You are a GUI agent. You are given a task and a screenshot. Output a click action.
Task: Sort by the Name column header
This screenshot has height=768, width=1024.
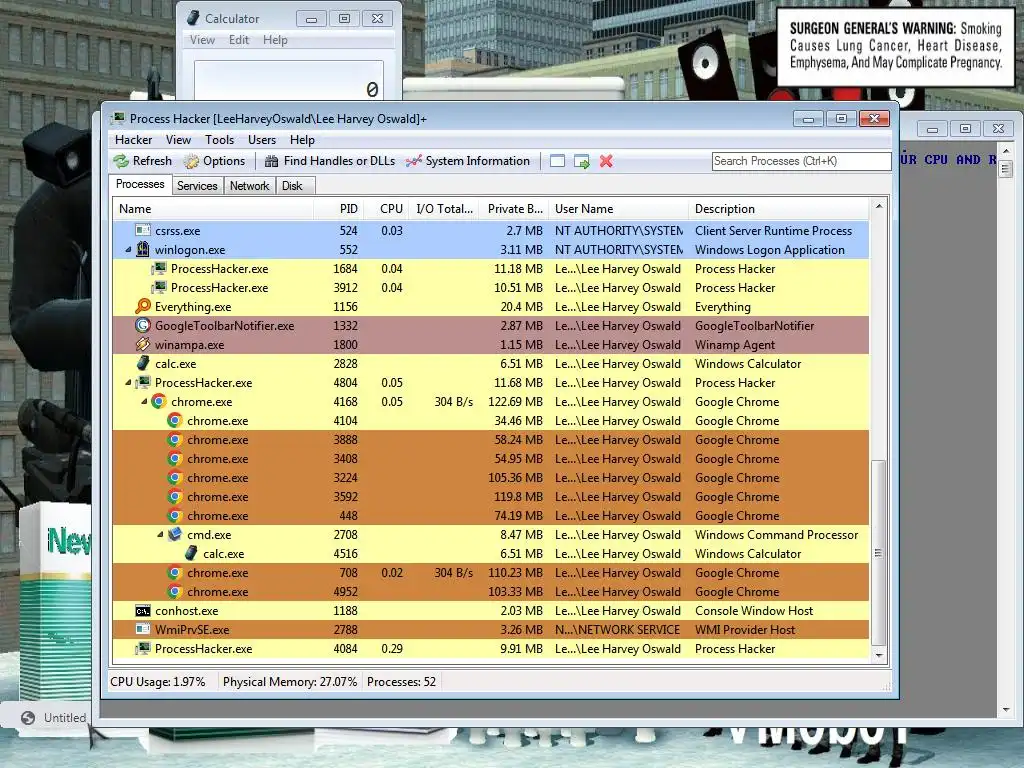(213, 209)
